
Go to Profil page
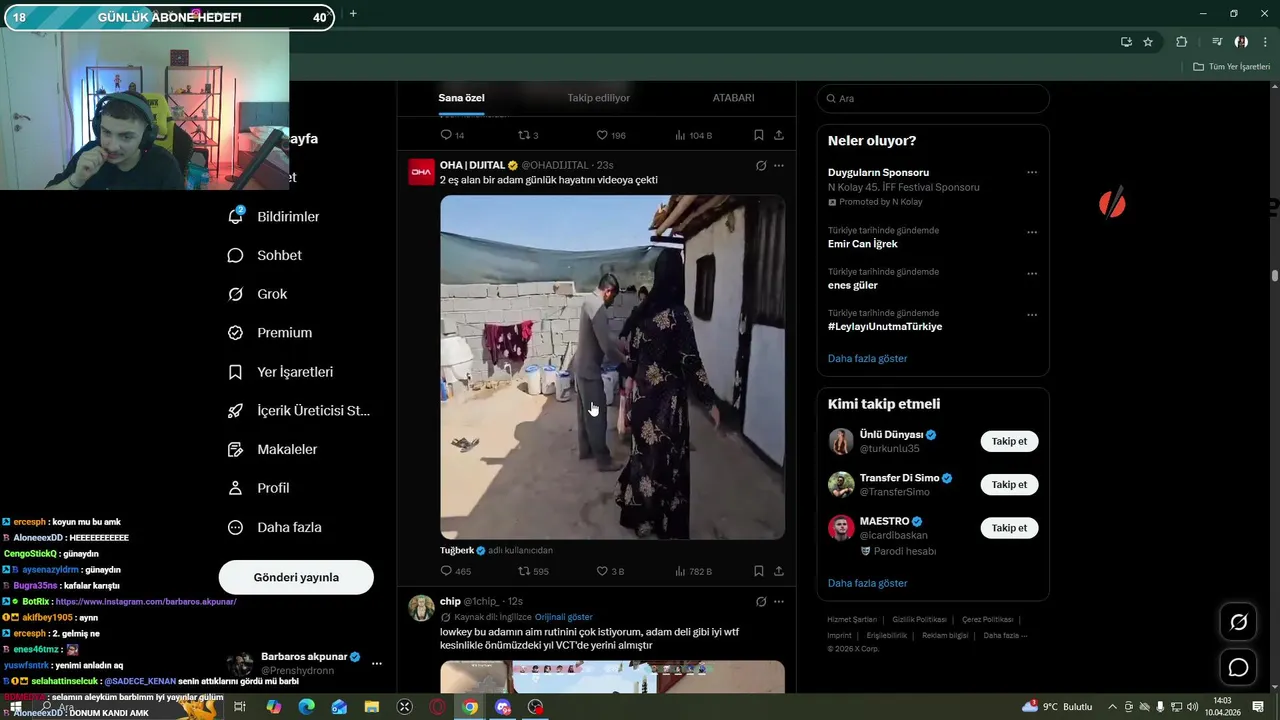(258, 488)
